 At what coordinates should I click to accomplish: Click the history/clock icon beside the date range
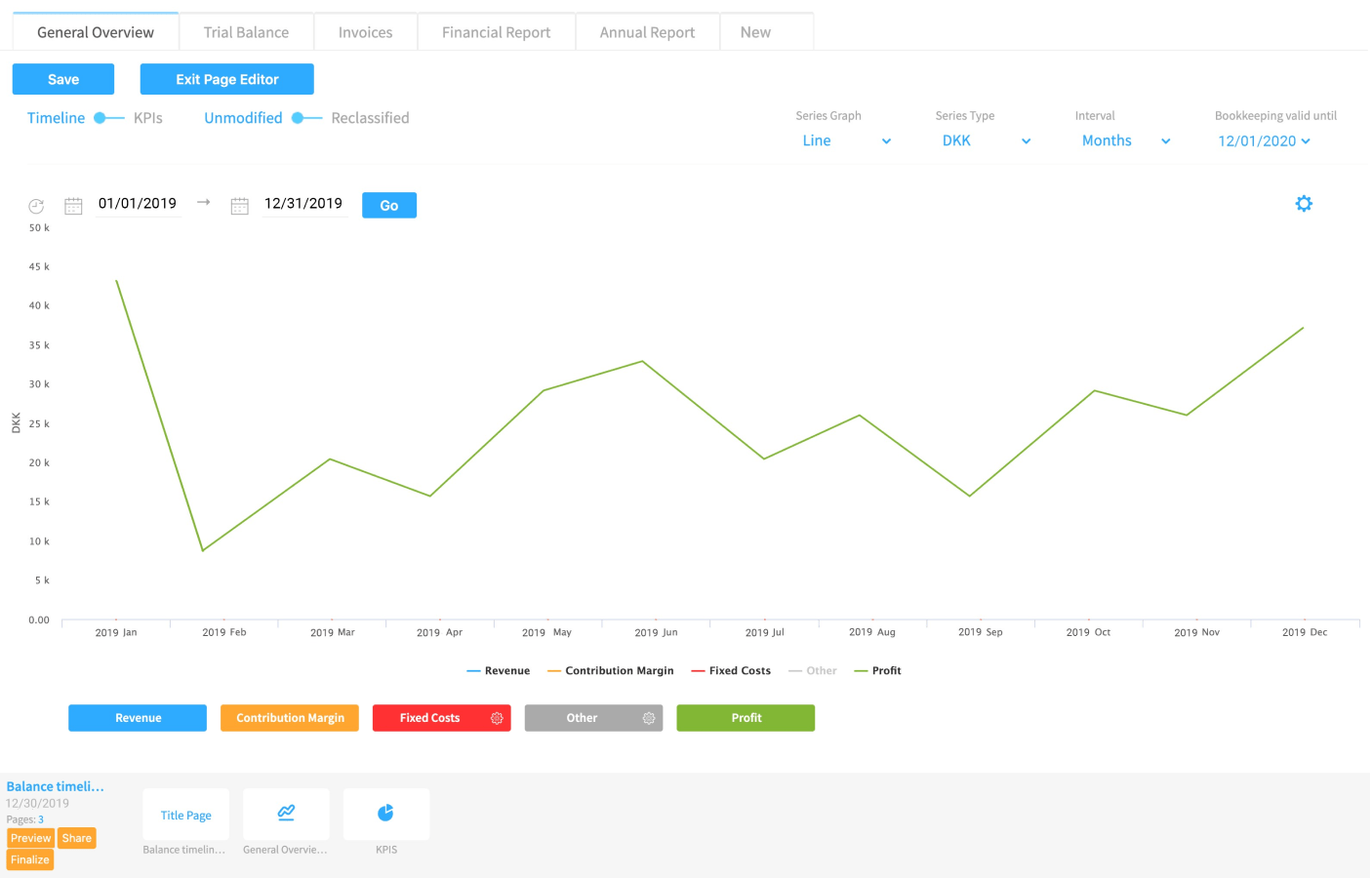pos(36,205)
